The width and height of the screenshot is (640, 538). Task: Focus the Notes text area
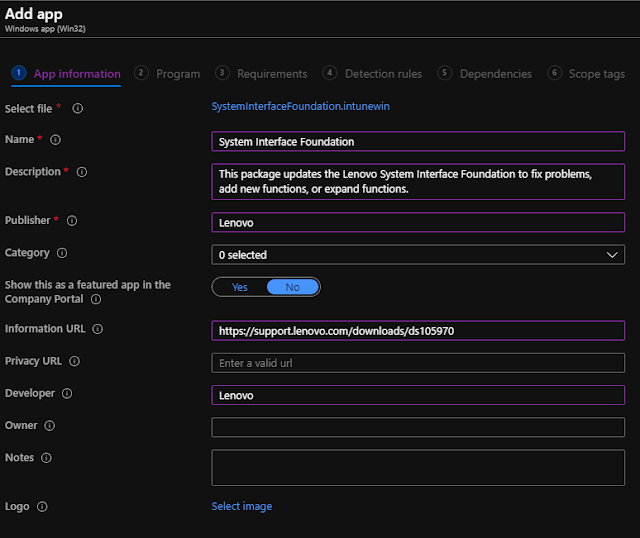[417, 467]
